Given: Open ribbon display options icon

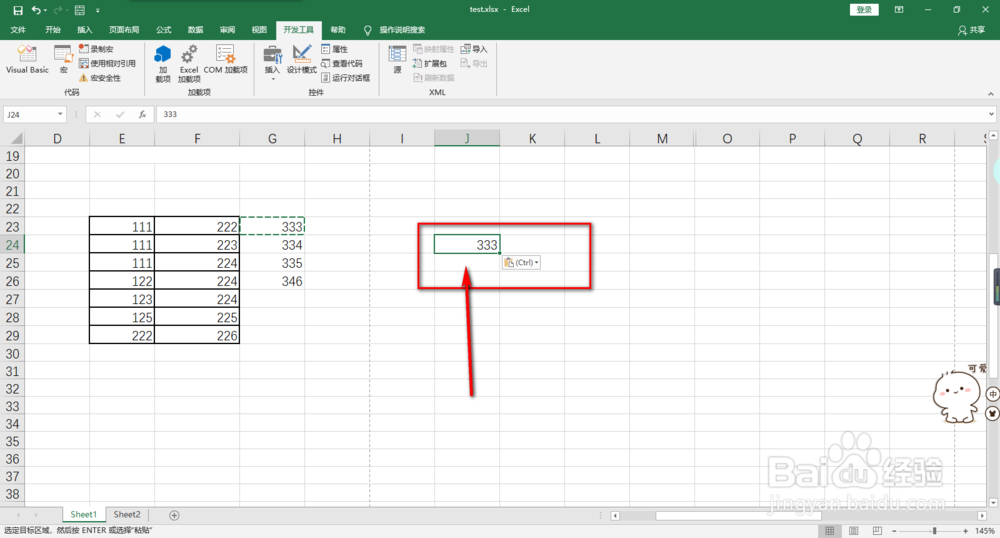Looking at the screenshot, I should 899,10.
